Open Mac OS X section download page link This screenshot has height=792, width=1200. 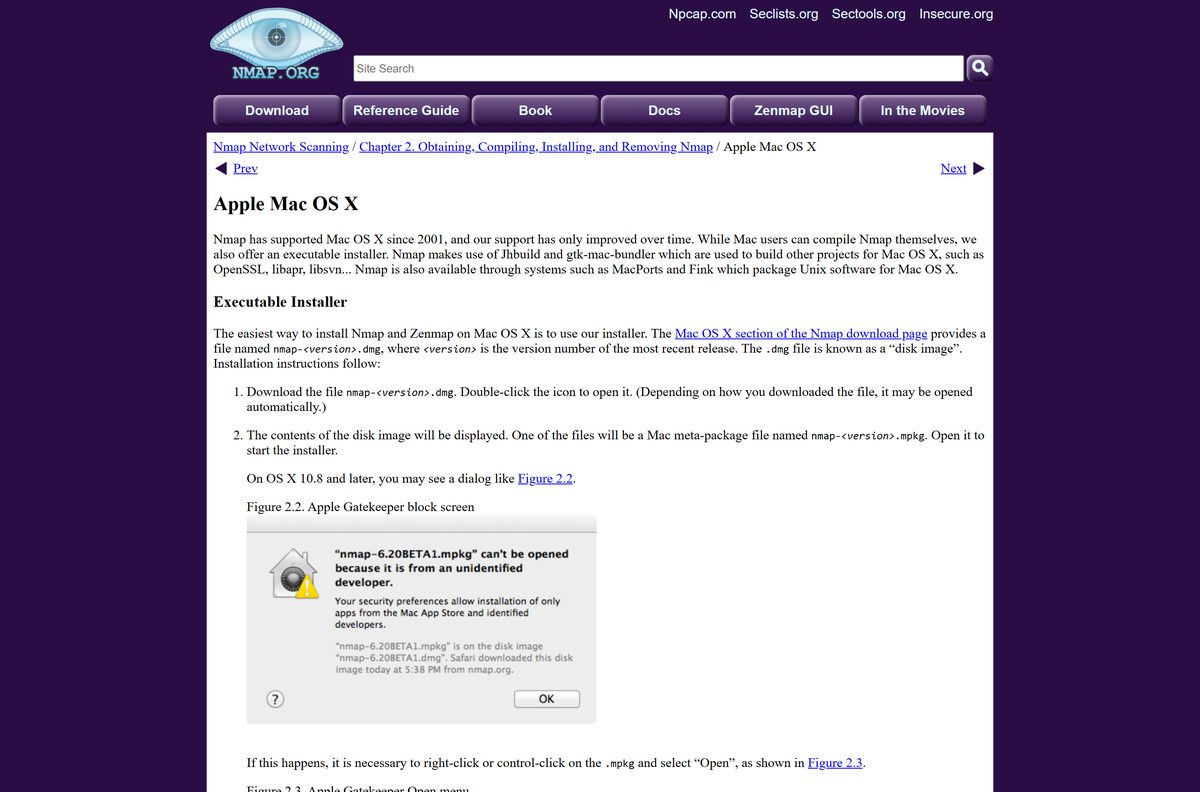(801, 333)
